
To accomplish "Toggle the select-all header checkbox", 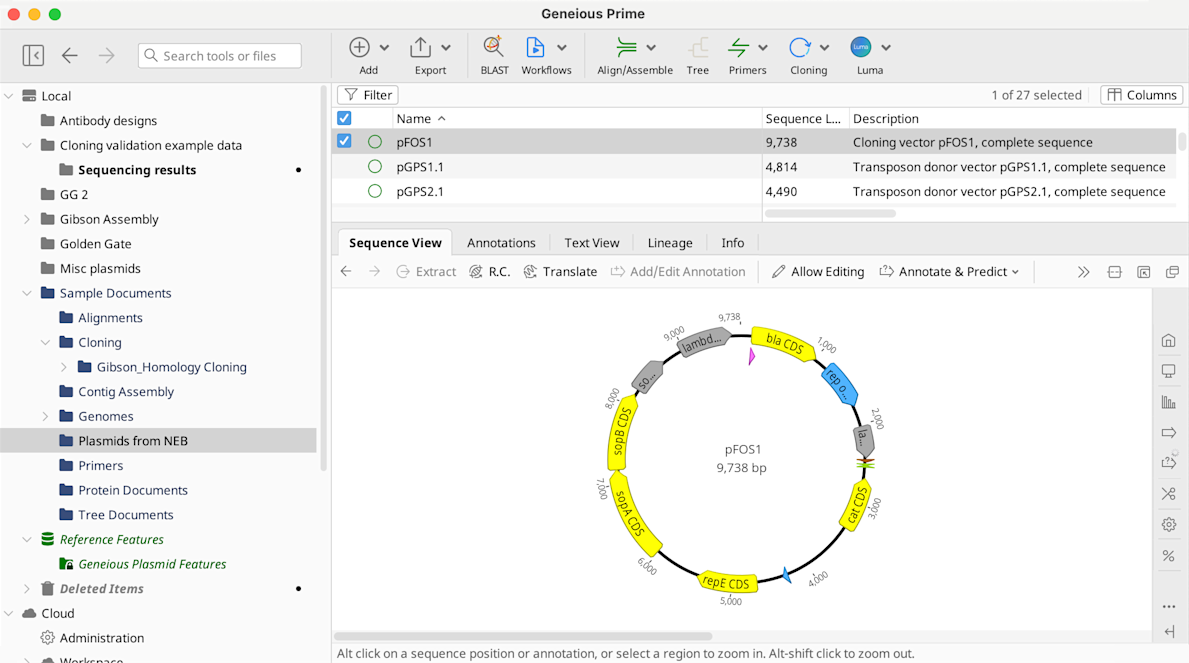I will click(344, 118).
